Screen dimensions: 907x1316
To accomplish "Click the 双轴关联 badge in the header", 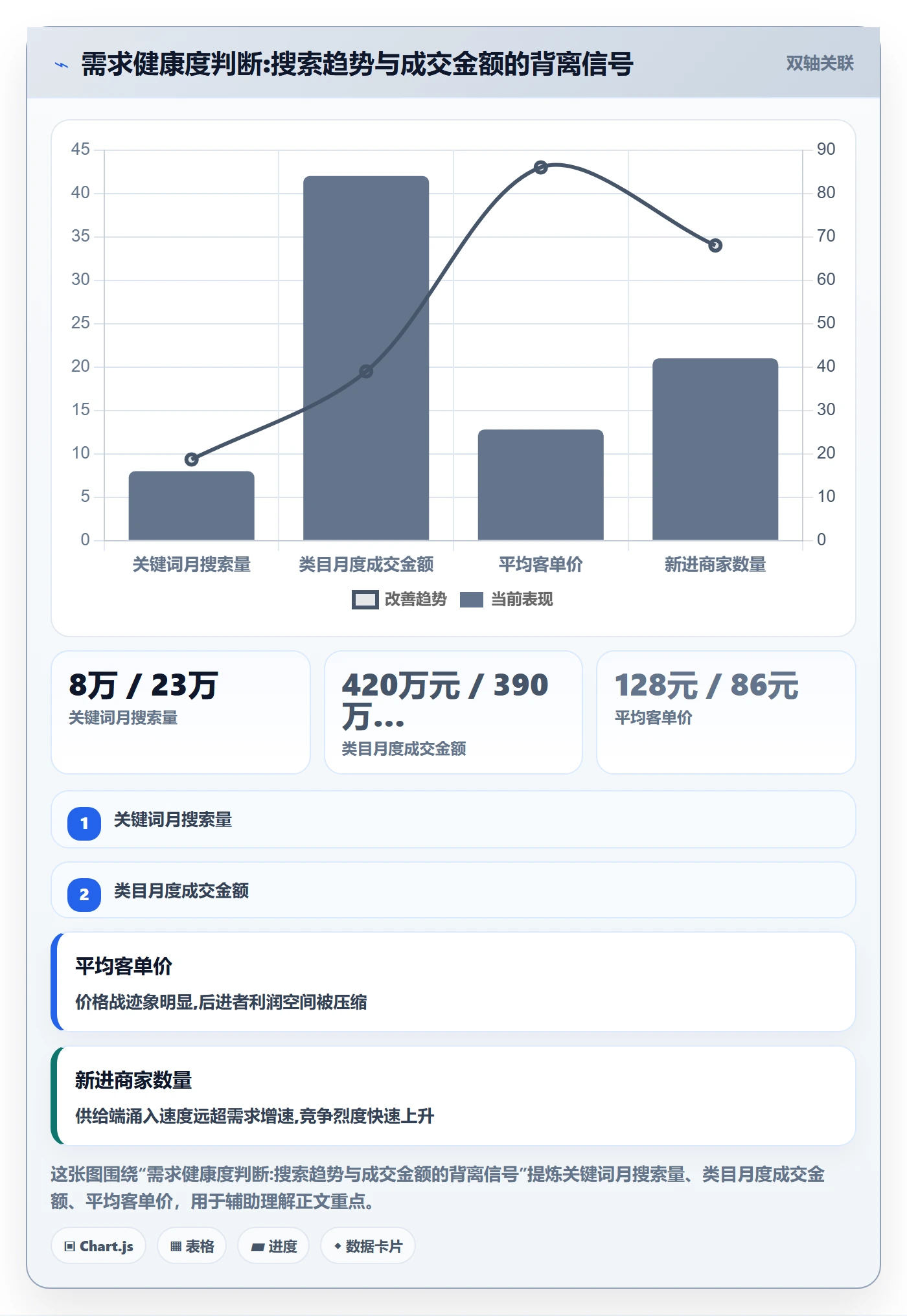I will point(820,63).
